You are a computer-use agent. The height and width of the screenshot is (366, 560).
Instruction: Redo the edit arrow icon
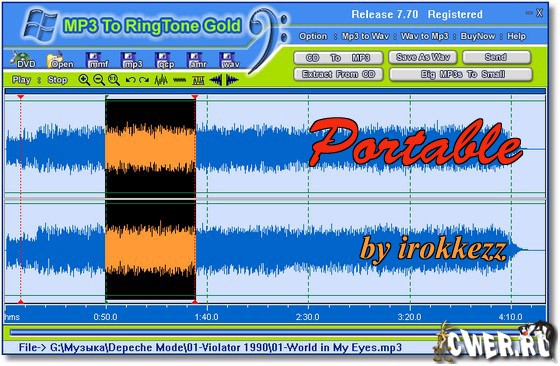[144, 80]
